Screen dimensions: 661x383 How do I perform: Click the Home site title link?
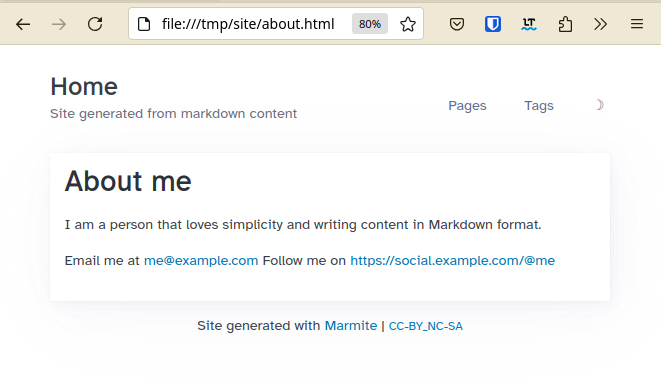coord(84,87)
